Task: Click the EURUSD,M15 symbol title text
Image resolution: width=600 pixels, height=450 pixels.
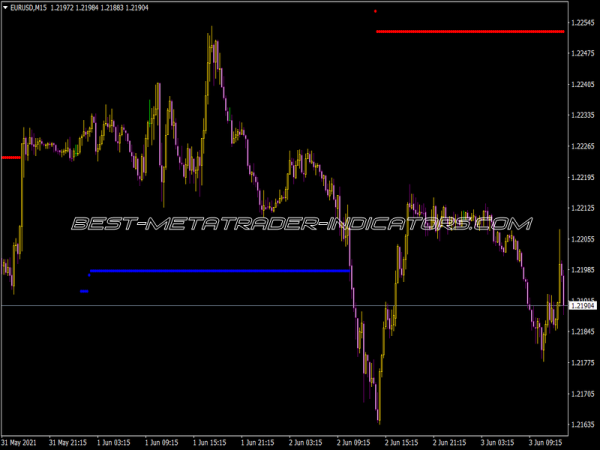Action: point(30,9)
